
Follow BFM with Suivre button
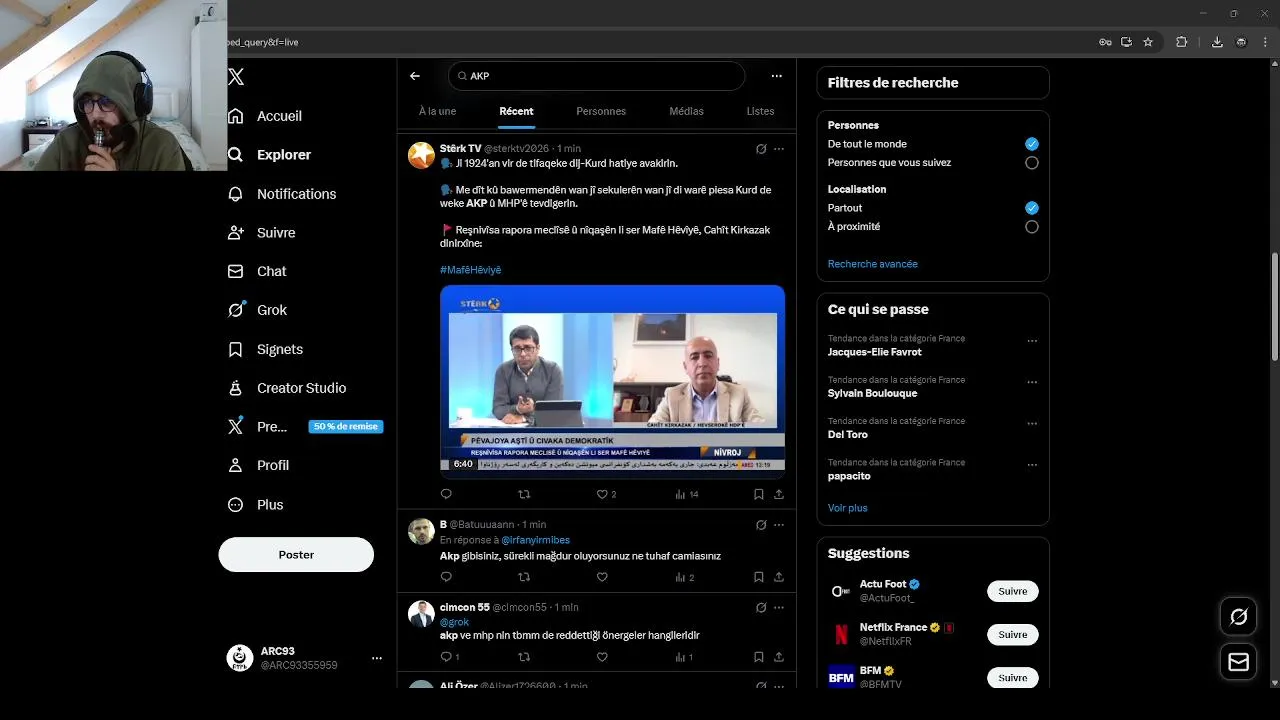point(1012,677)
